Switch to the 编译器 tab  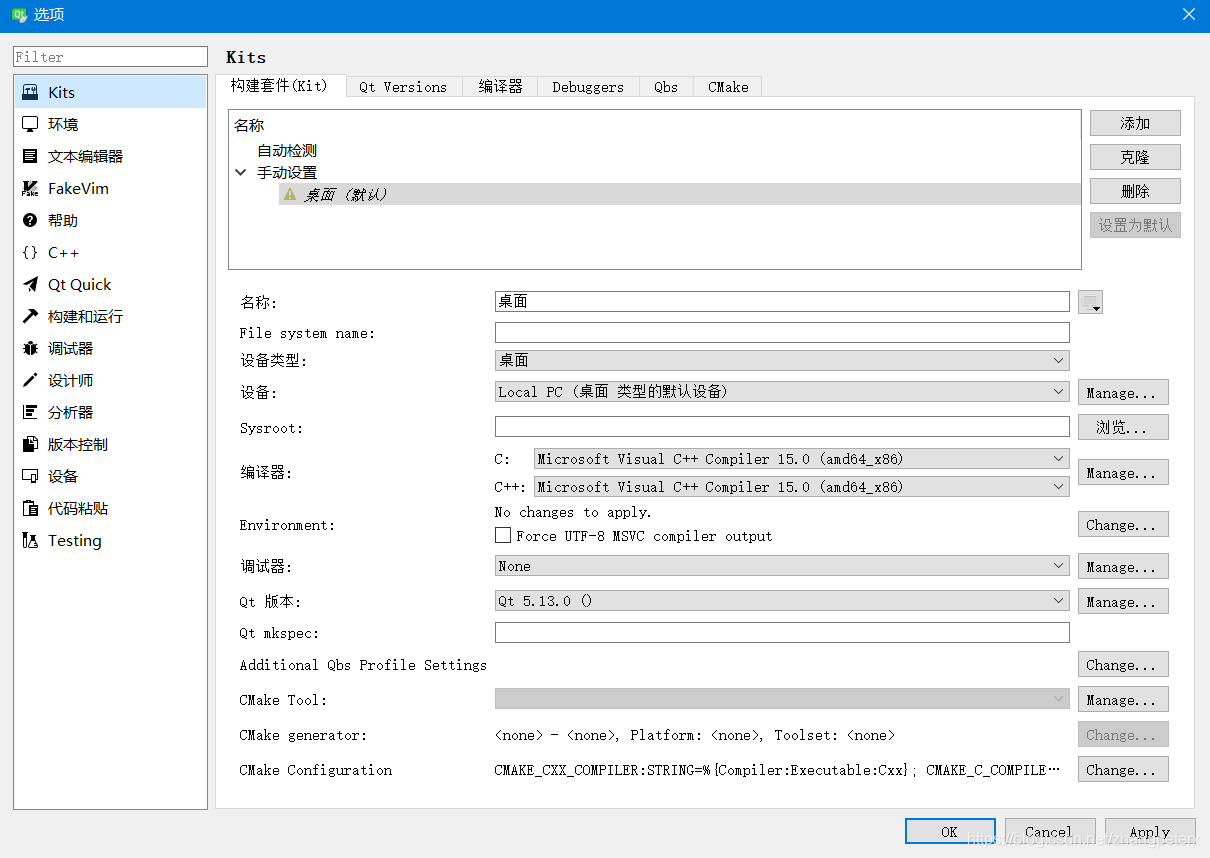point(500,87)
